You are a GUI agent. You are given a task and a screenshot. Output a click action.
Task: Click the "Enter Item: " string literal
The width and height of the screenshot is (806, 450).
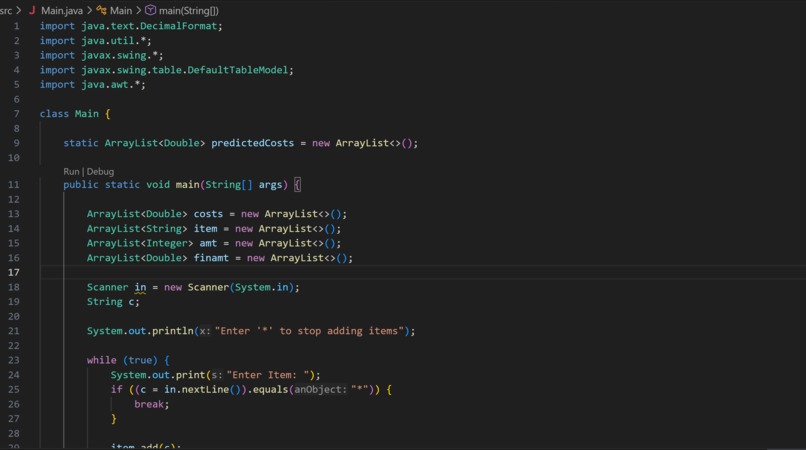tap(268, 375)
